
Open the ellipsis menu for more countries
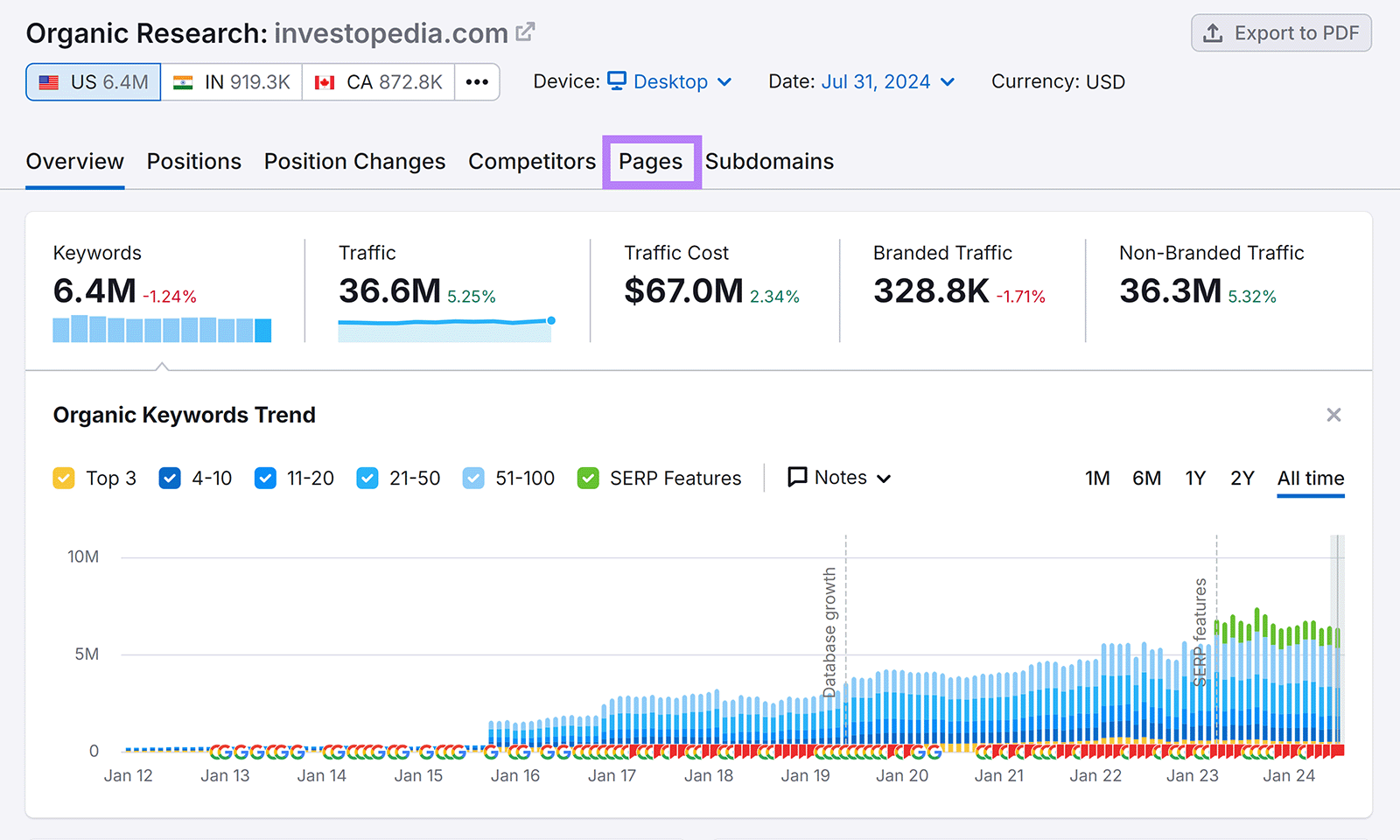coord(477,81)
